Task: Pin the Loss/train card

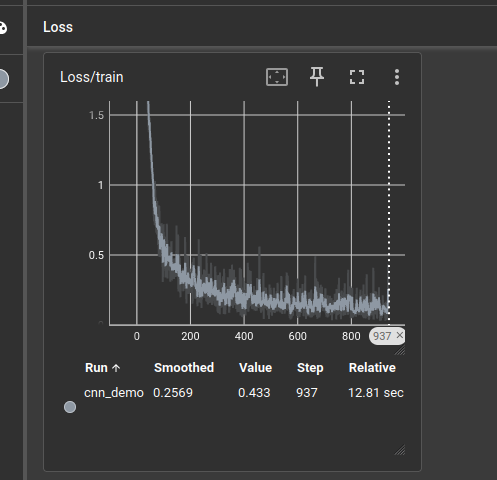Action: (x=317, y=77)
